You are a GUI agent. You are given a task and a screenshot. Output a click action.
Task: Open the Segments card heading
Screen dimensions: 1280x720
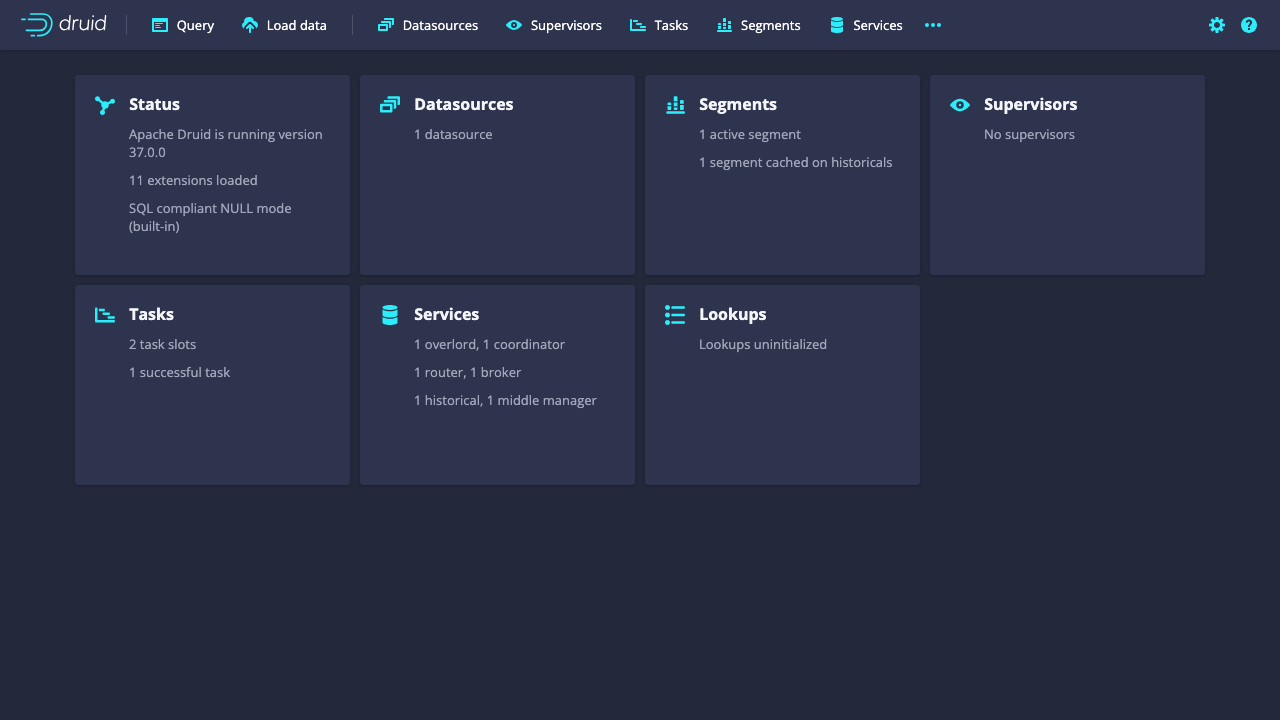click(738, 104)
